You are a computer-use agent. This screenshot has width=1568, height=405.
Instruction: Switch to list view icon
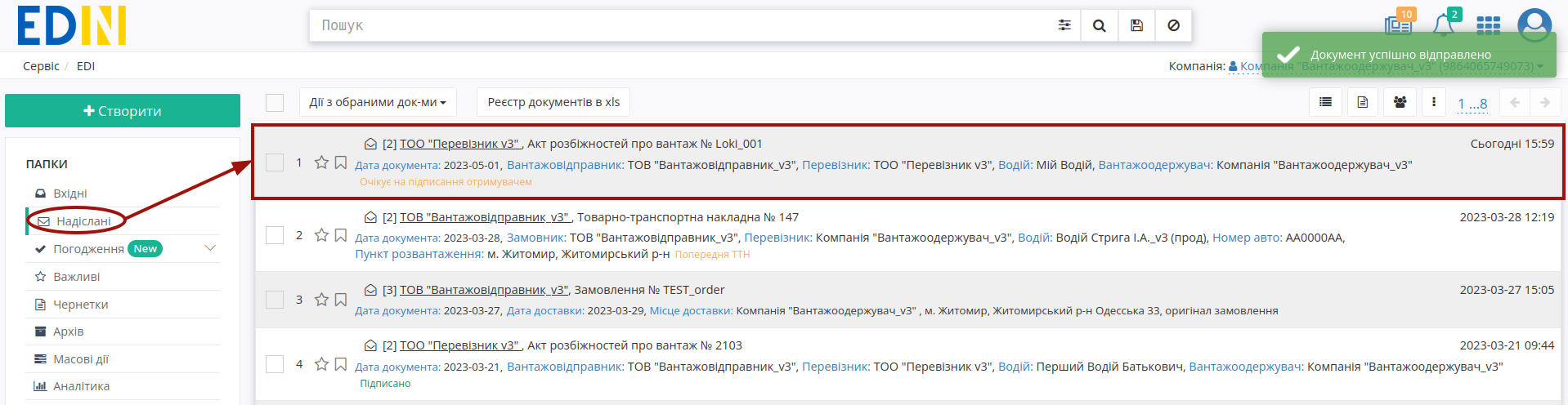click(x=1325, y=102)
